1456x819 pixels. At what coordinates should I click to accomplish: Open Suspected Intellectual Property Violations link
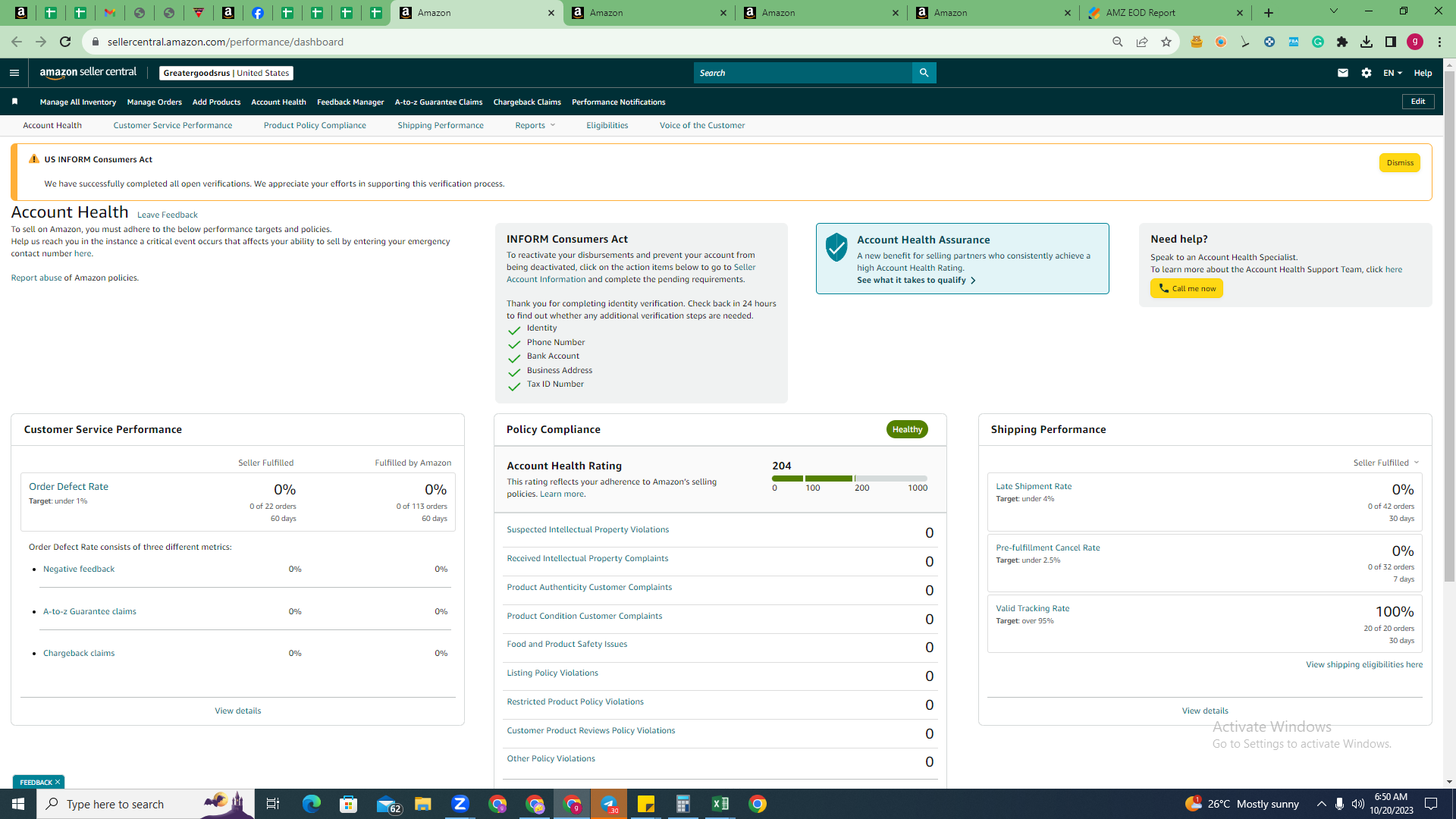tap(588, 529)
